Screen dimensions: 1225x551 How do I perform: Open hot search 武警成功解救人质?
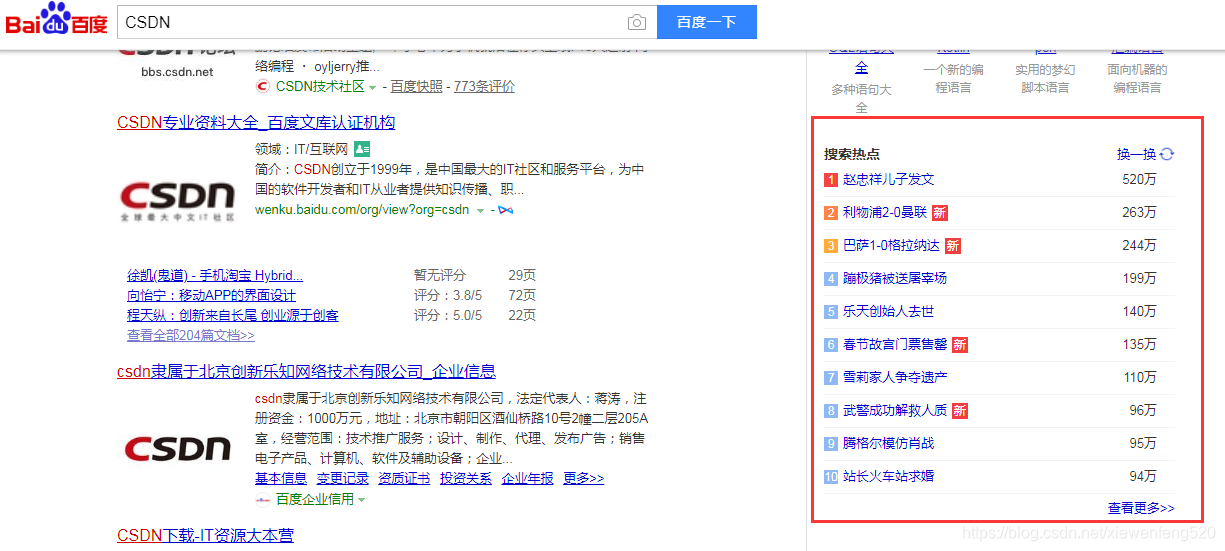pos(895,410)
